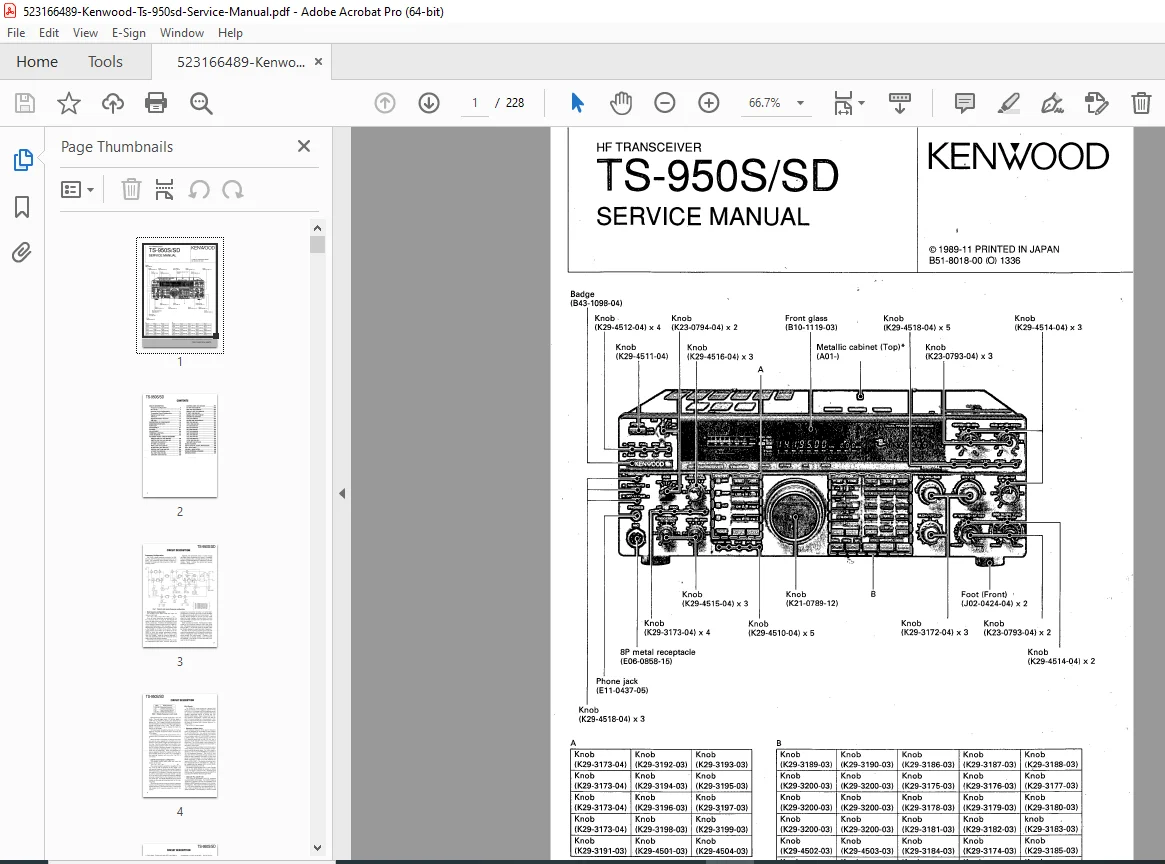
Task: Open the Find text magnifier icon
Action: [x=201, y=103]
